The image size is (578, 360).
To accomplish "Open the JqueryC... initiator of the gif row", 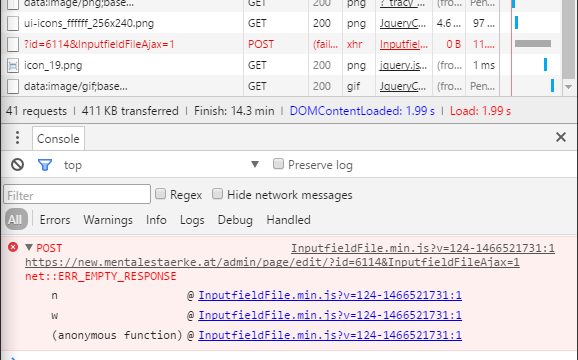I will click(x=403, y=87).
